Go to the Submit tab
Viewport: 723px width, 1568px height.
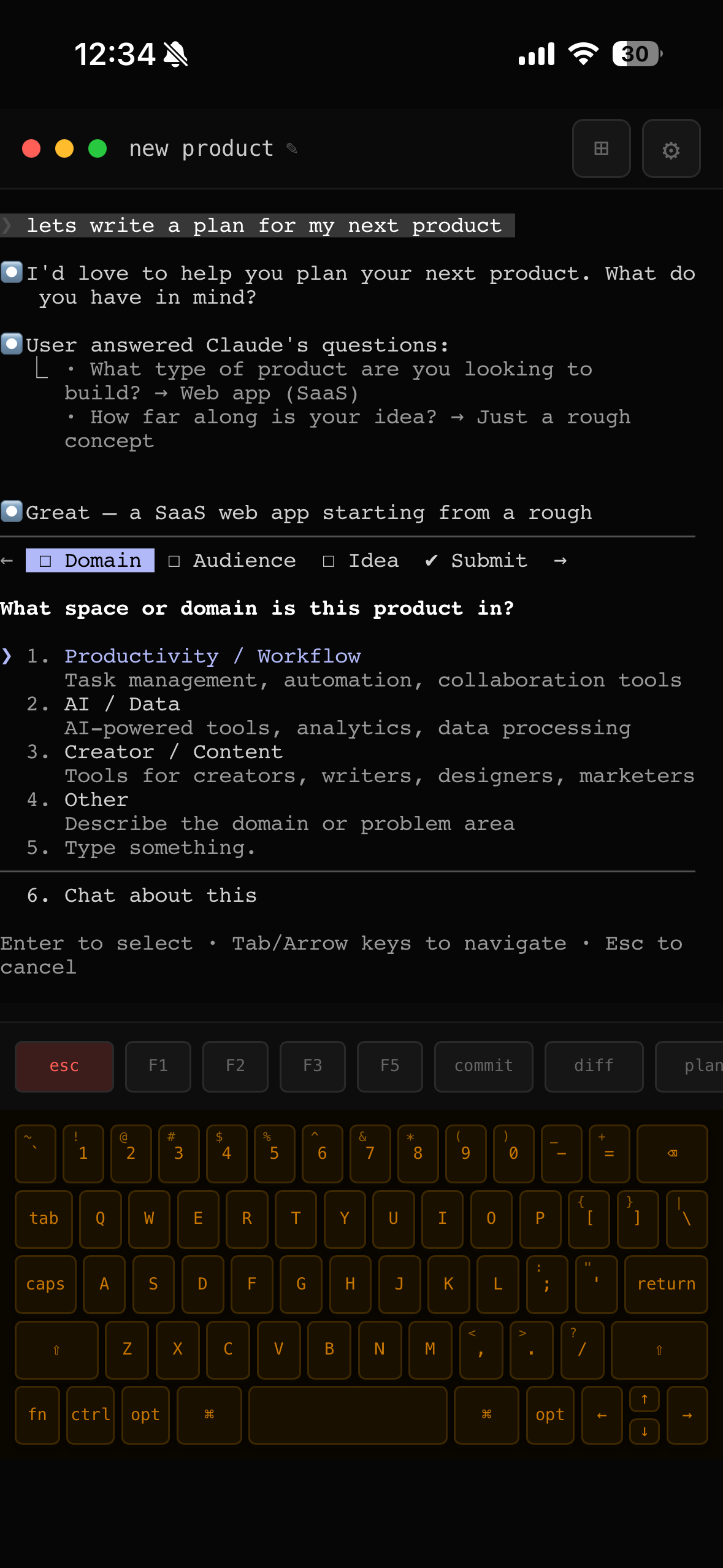[476, 560]
